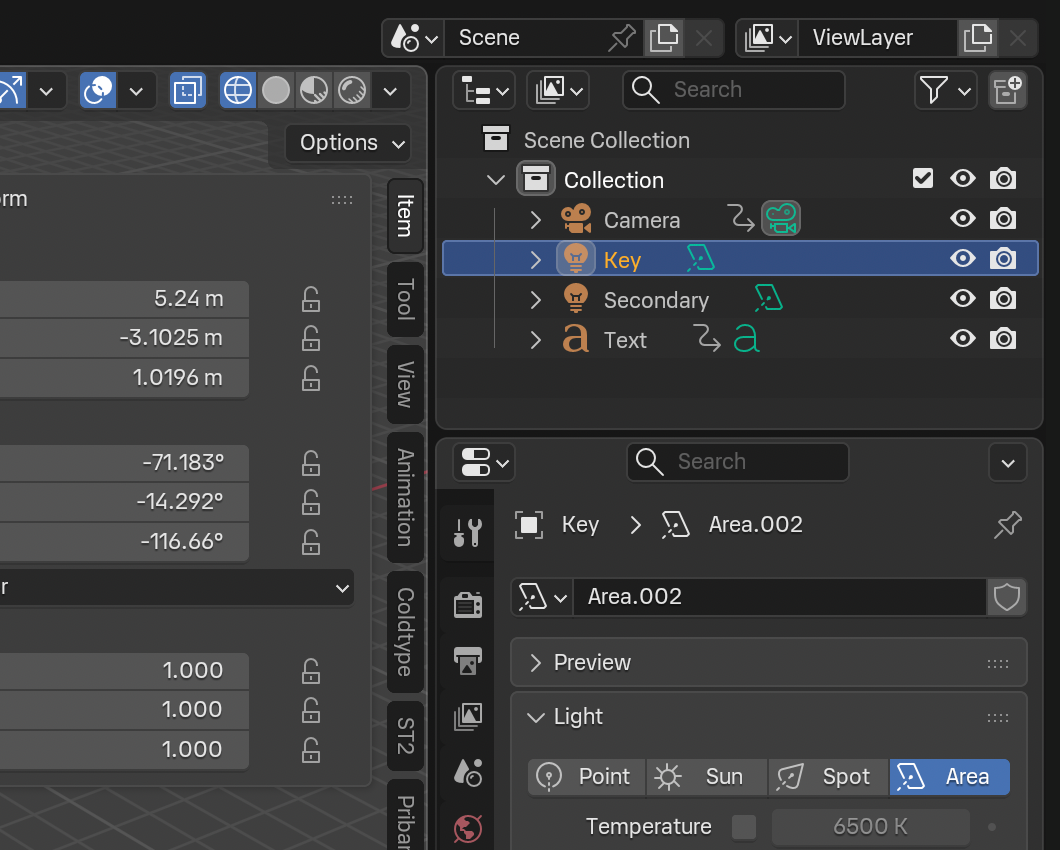Disable camera render visibility for Text object
The width and height of the screenshot is (1060, 850).
[x=1003, y=338]
